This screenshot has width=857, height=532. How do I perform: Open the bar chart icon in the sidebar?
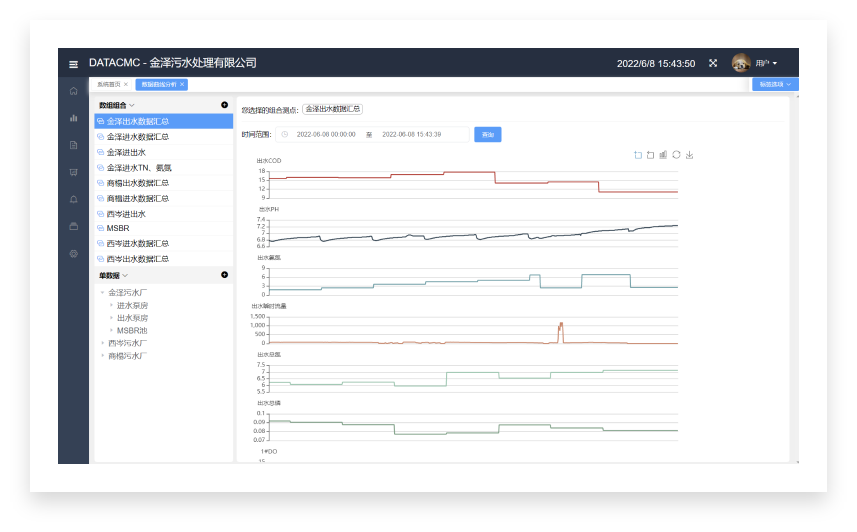coord(73,118)
